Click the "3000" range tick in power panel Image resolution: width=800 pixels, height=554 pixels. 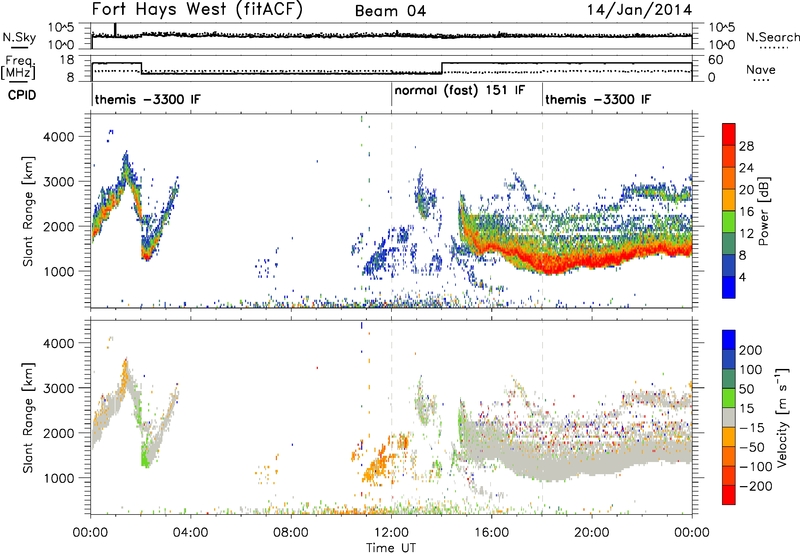tap(59, 182)
